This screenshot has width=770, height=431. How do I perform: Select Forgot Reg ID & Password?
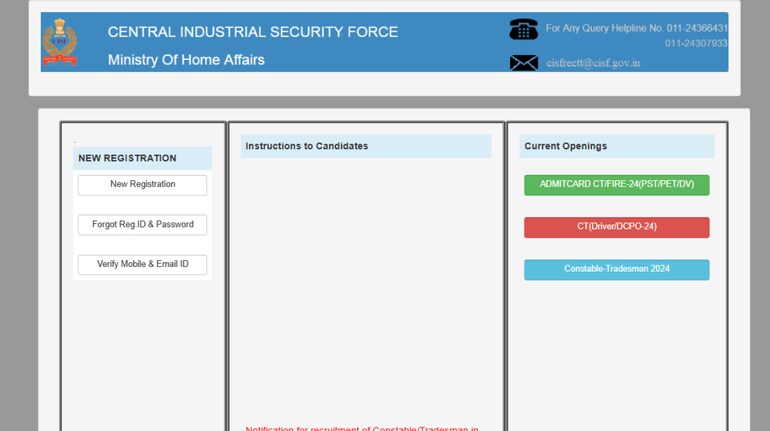pos(142,225)
